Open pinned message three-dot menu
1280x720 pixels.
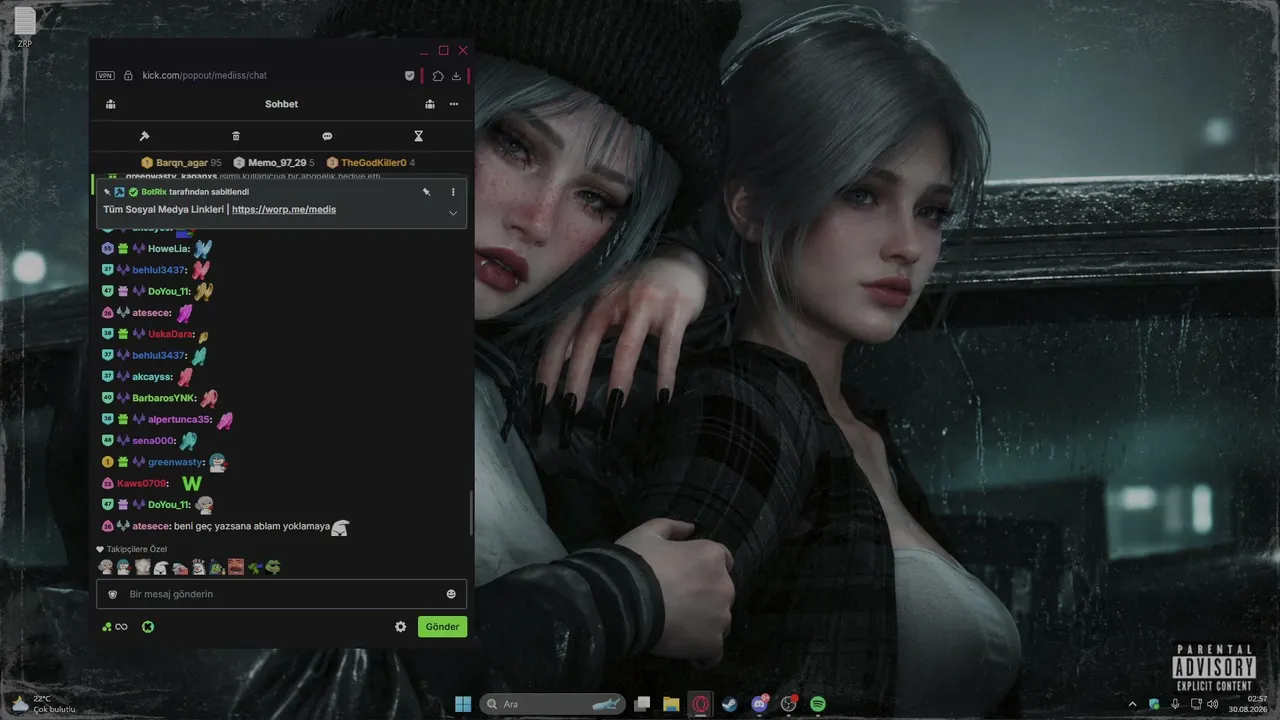pos(453,192)
